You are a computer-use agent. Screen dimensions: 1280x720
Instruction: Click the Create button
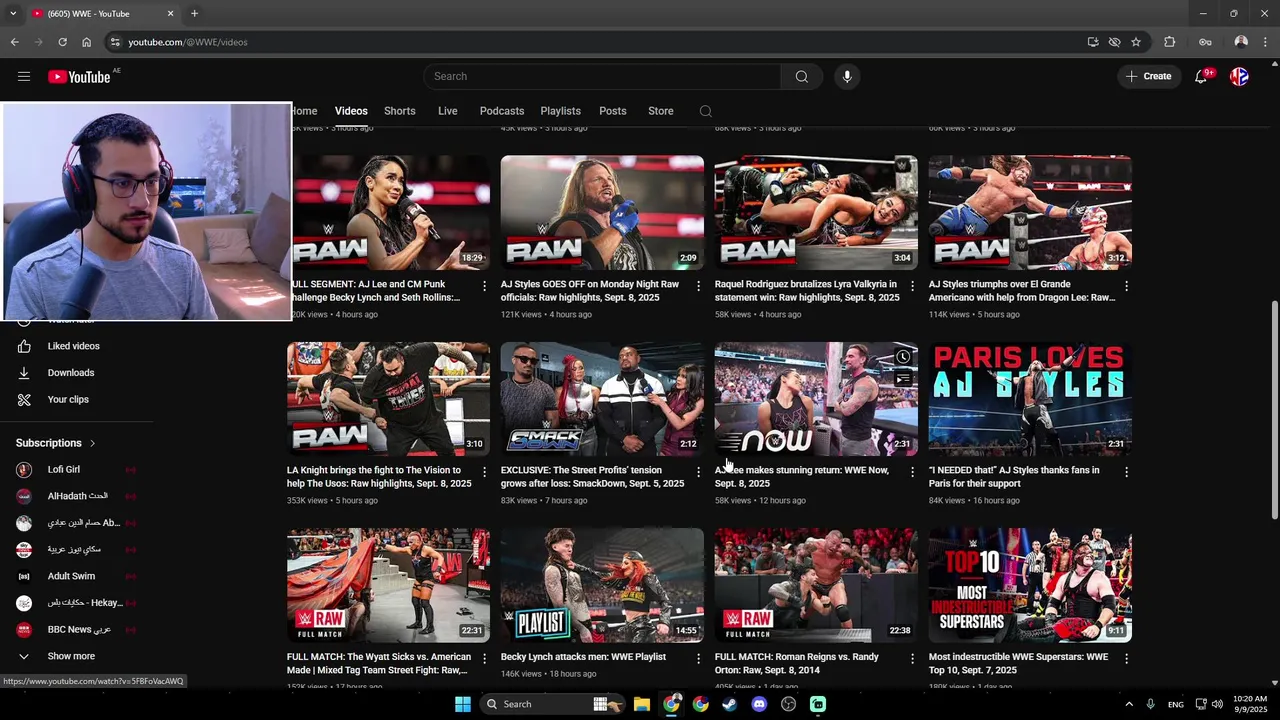[x=1148, y=77]
